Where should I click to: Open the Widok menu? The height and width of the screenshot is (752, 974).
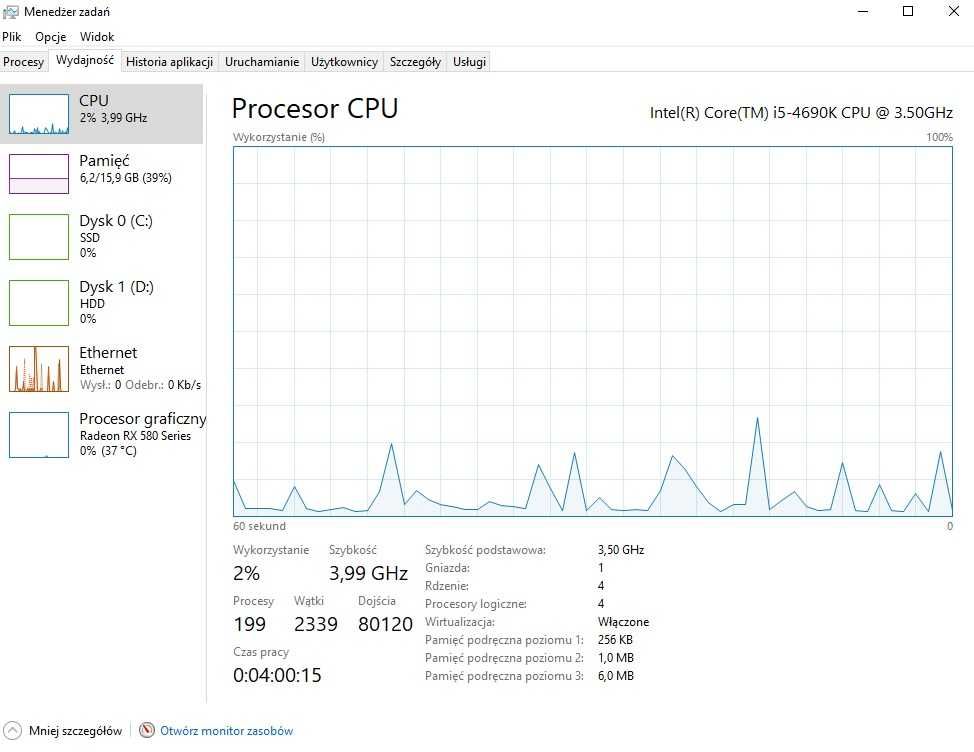(97, 37)
